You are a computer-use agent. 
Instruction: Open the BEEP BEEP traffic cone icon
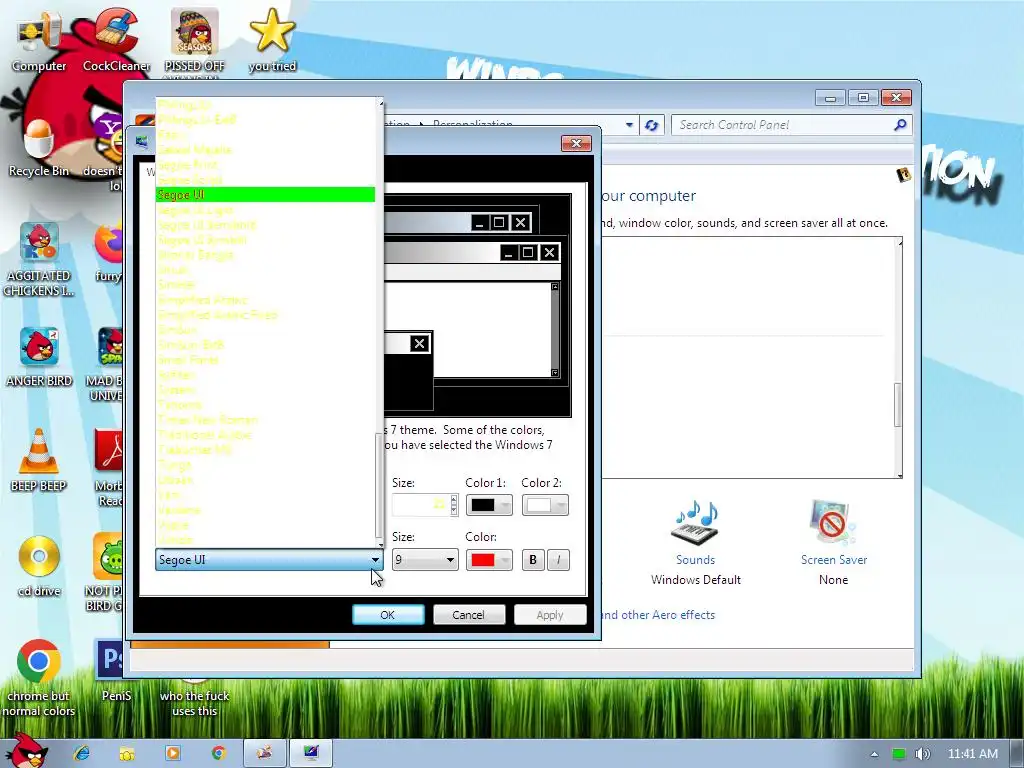click(x=39, y=461)
